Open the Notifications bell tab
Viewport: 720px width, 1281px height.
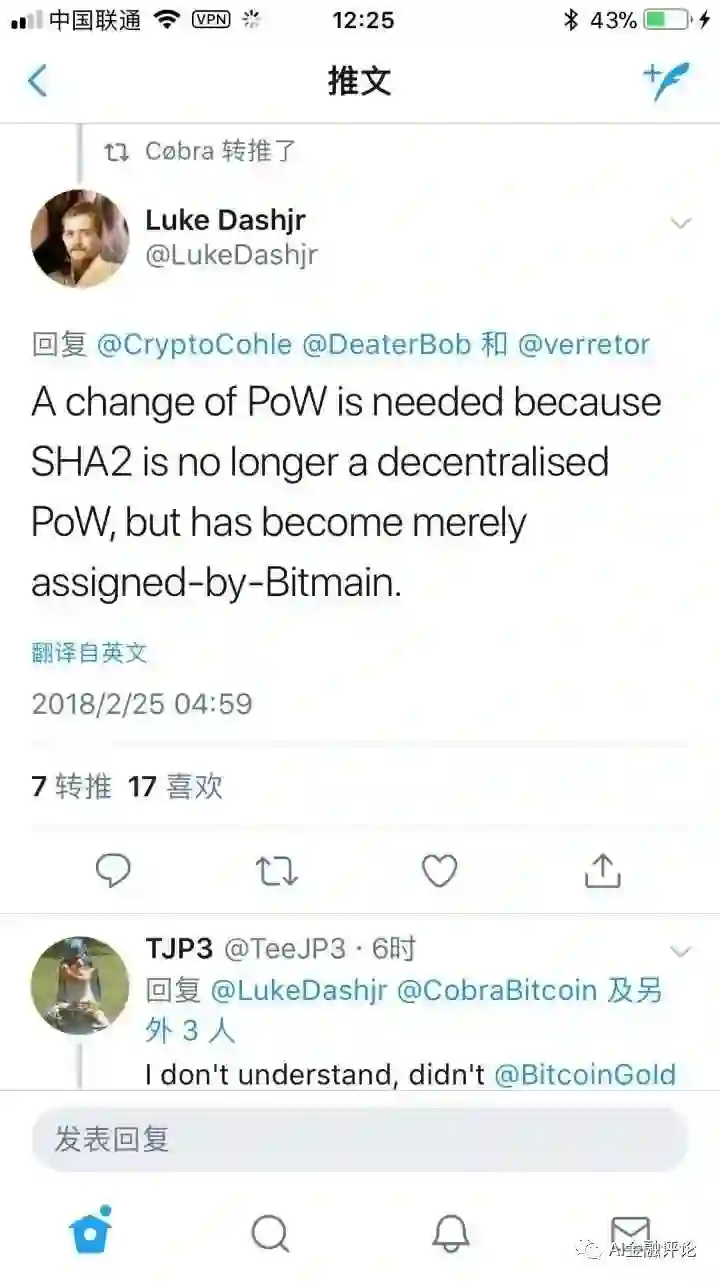tap(450, 1233)
